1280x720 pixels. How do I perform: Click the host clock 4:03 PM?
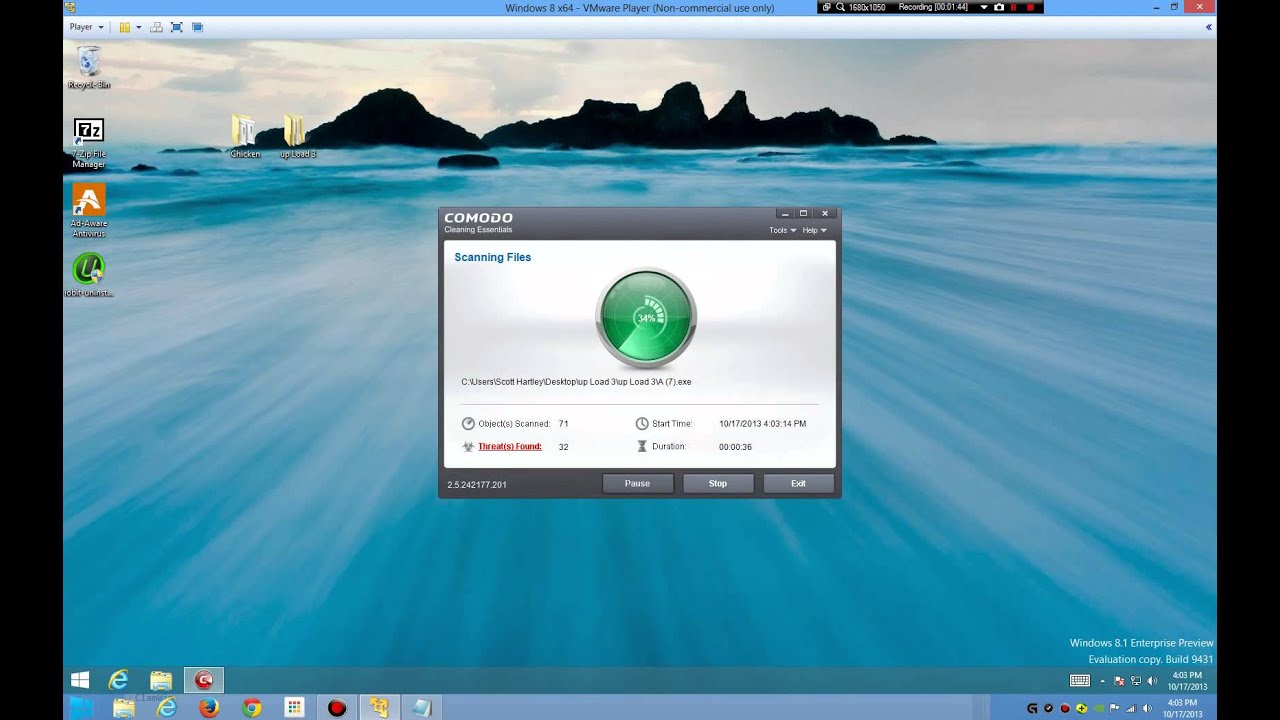(1182, 708)
